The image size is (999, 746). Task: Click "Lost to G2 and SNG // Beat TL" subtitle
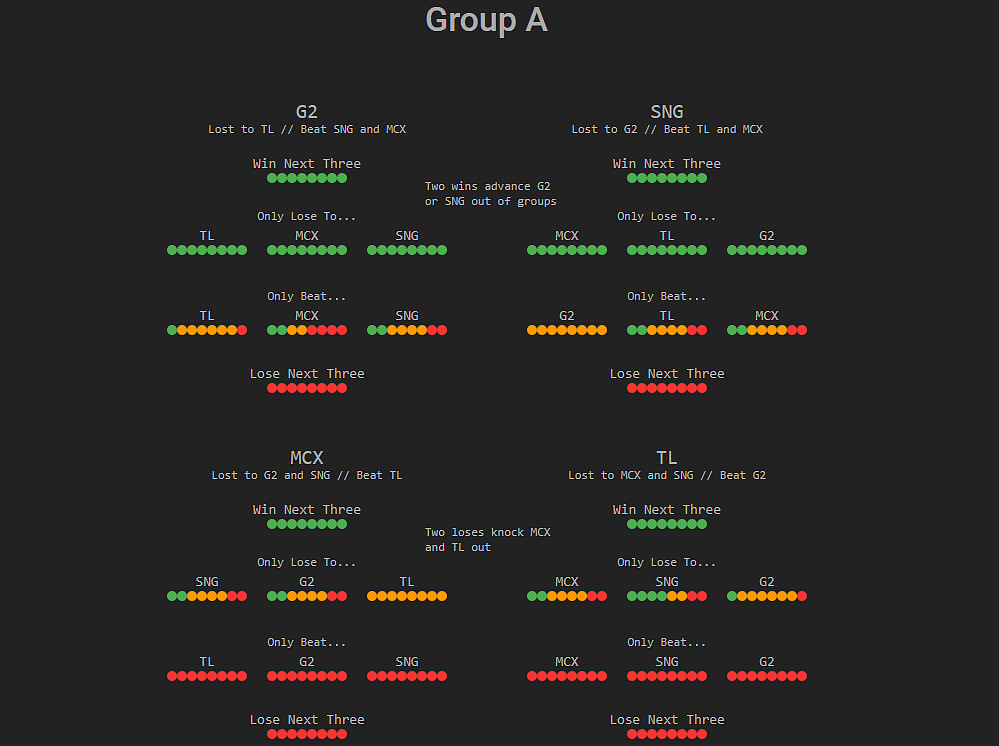point(307,475)
